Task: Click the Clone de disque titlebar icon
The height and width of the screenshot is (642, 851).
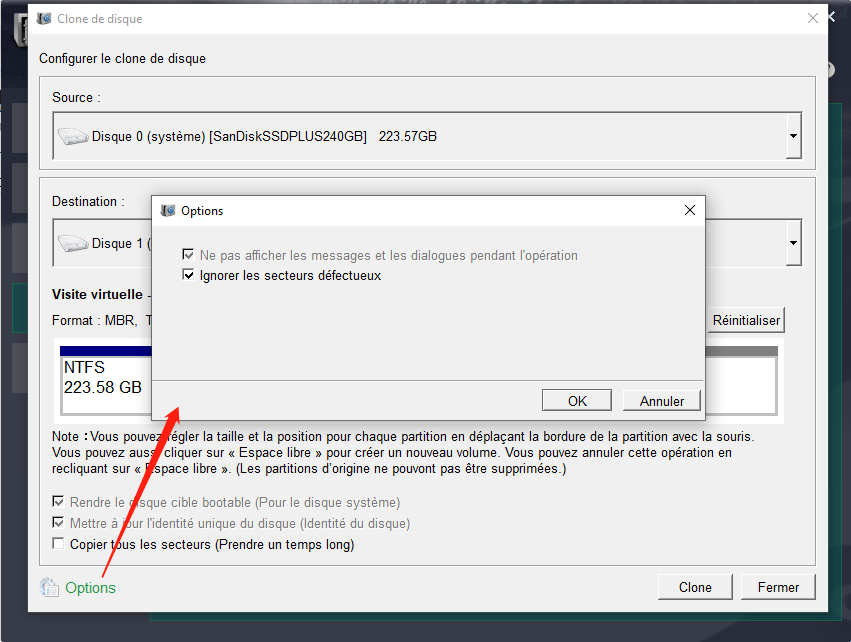Action: pos(44,18)
